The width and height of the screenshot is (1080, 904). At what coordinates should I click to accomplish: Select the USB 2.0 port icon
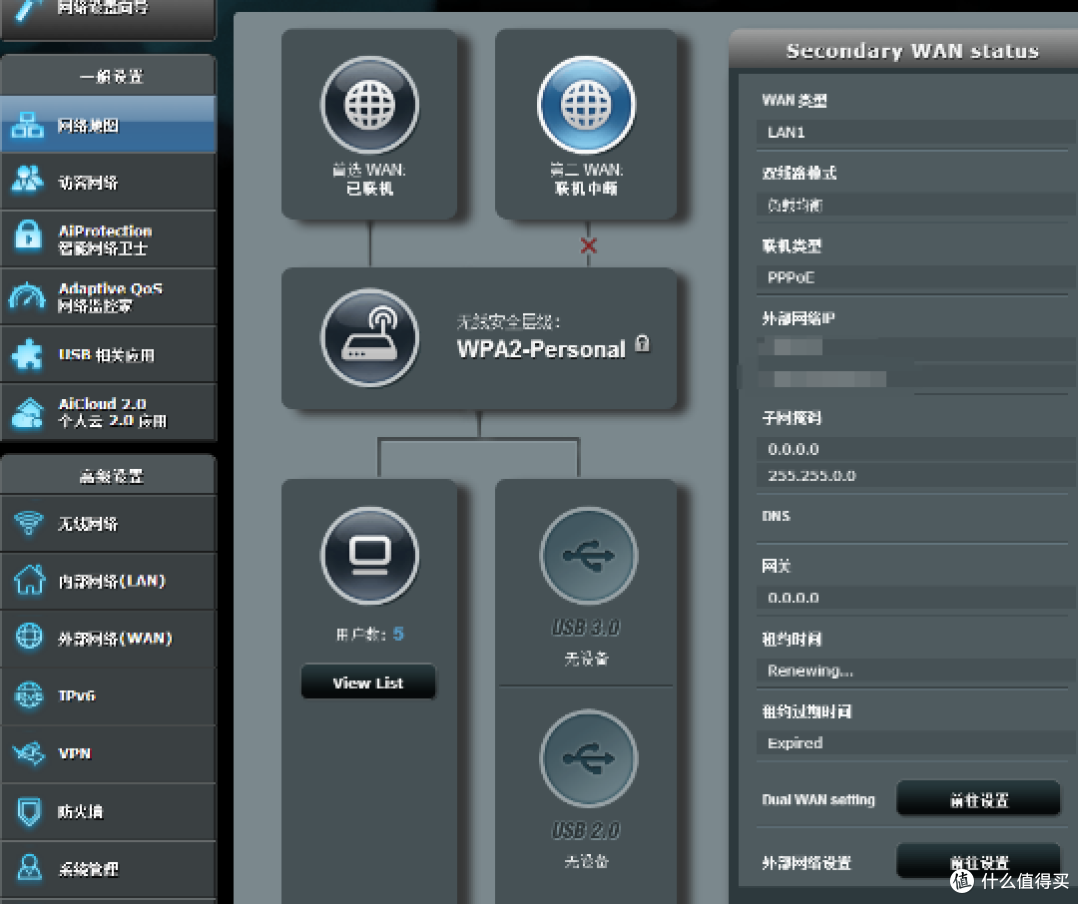coord(588,759)
